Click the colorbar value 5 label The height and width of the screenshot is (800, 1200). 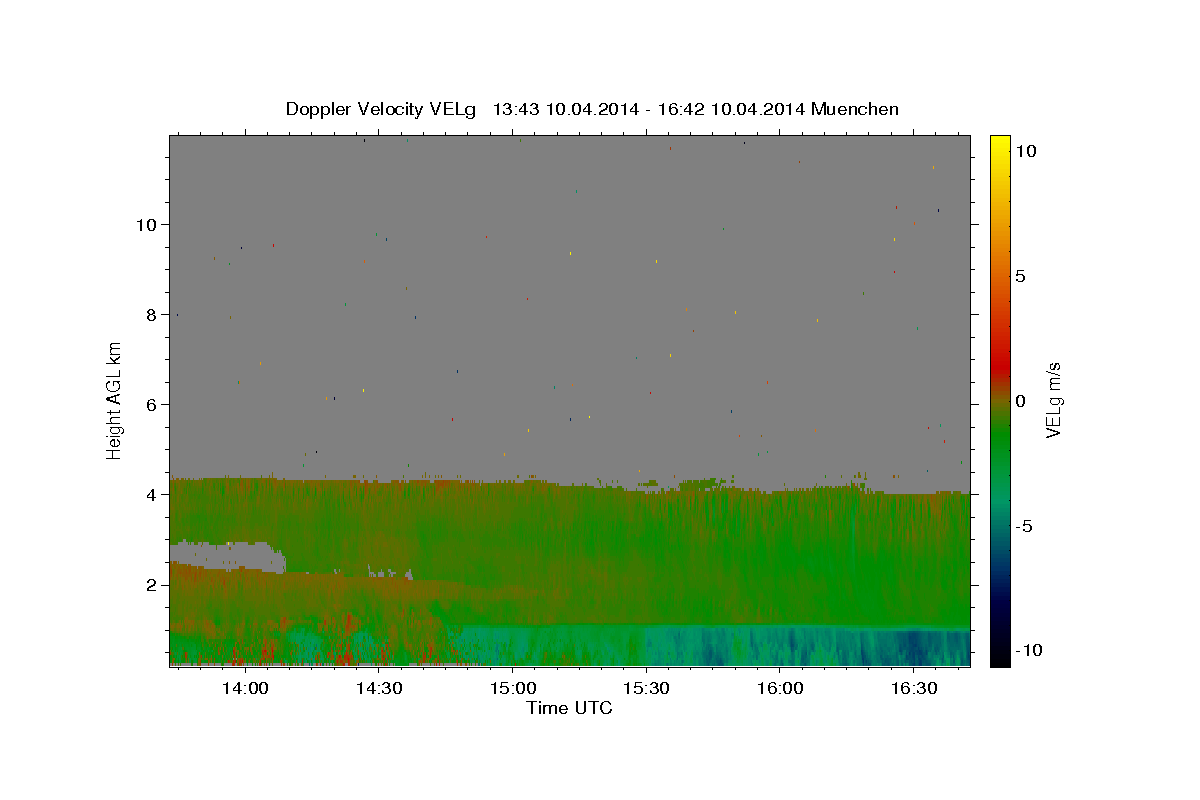tap(1020, 276)
